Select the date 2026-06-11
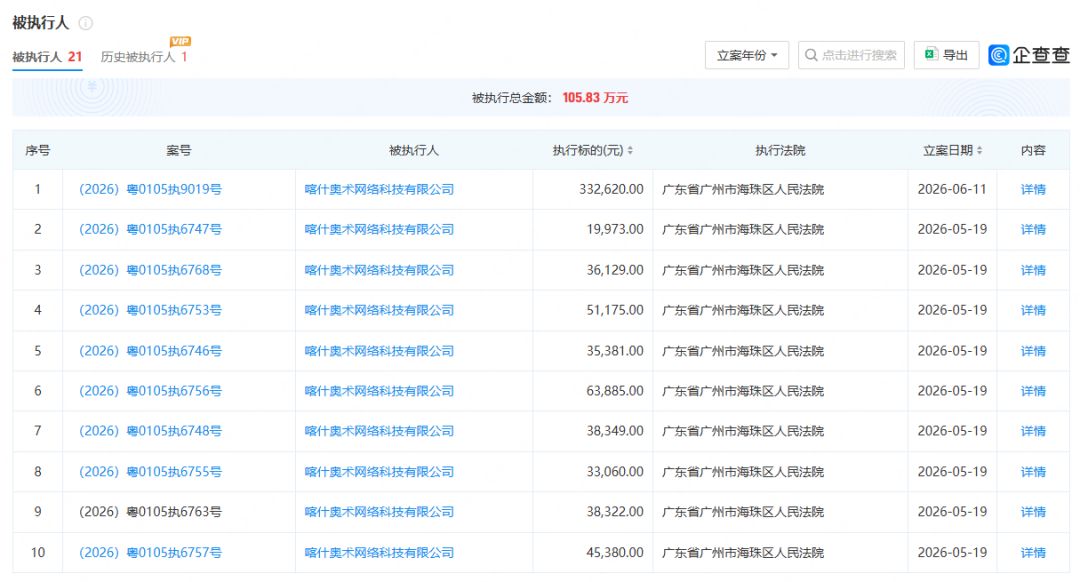 tap(952, 189)
